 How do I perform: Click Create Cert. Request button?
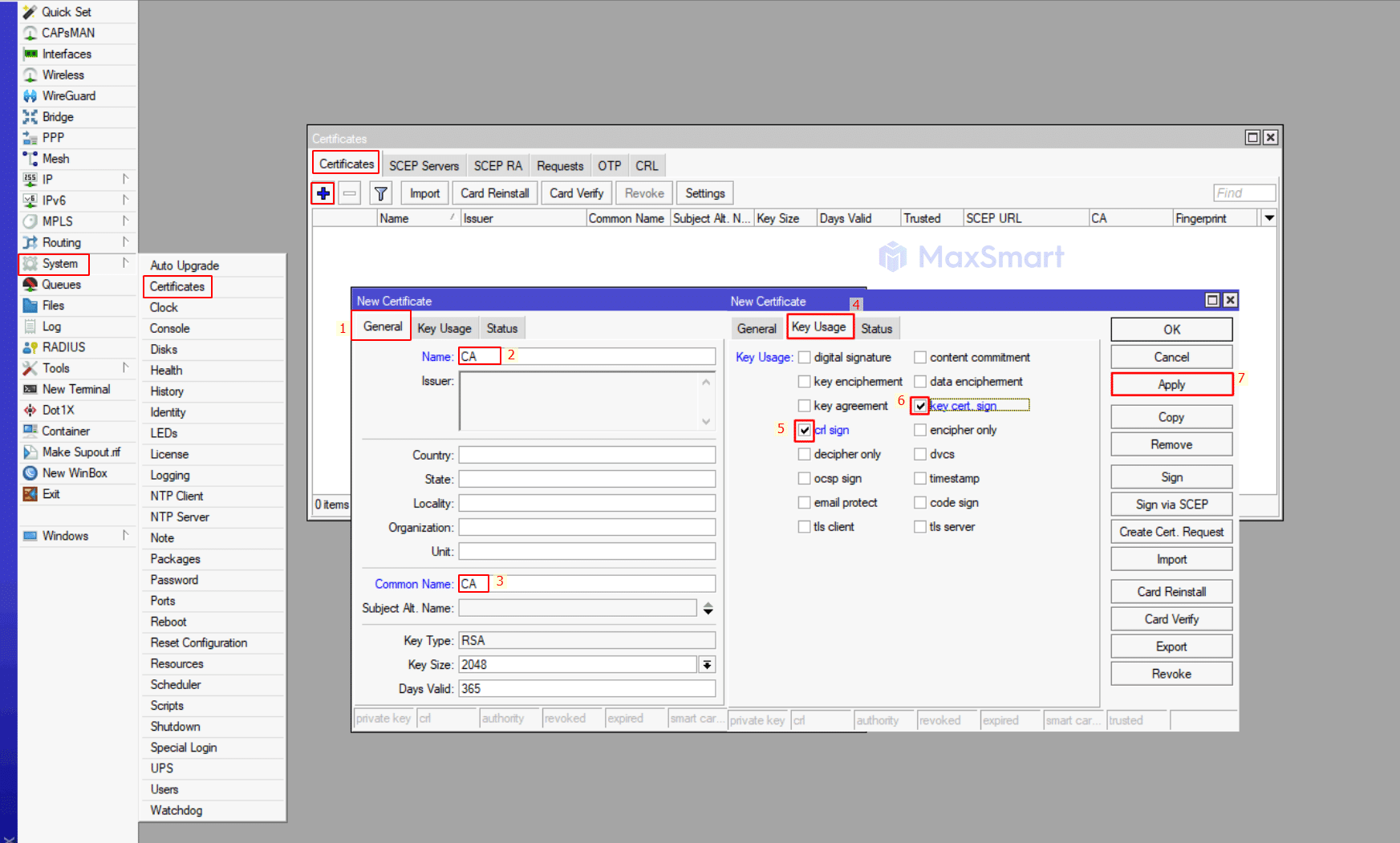[x=1171, y=532]
